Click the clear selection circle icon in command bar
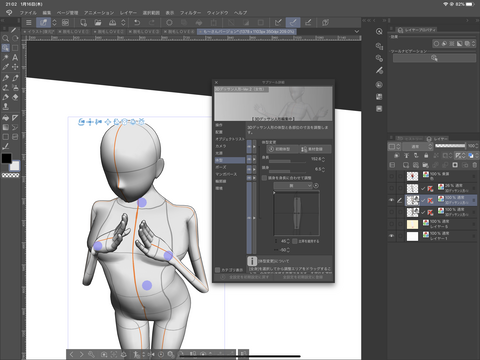The image size is (480, 360). click(169, 22)
